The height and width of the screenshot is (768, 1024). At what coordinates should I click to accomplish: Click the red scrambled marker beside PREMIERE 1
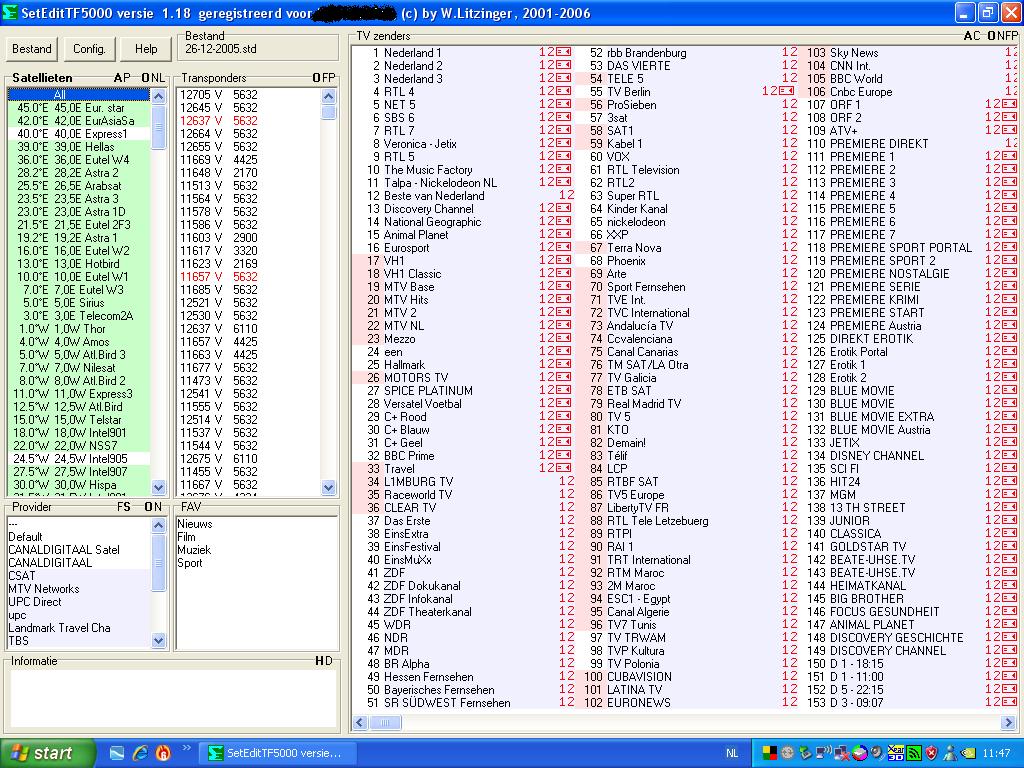pos(1010,156)
